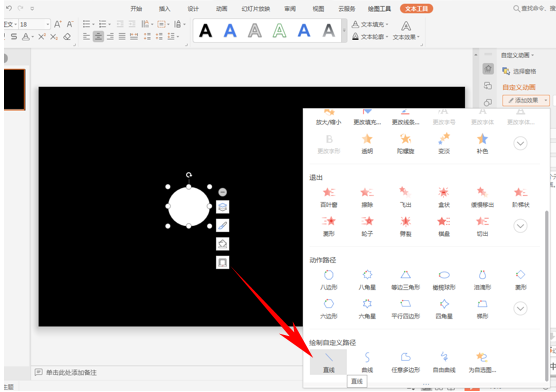This screenshot has width=556, height=392.
Task: Expand more emphasis effects chevron
Action: [x=520, y=143]
